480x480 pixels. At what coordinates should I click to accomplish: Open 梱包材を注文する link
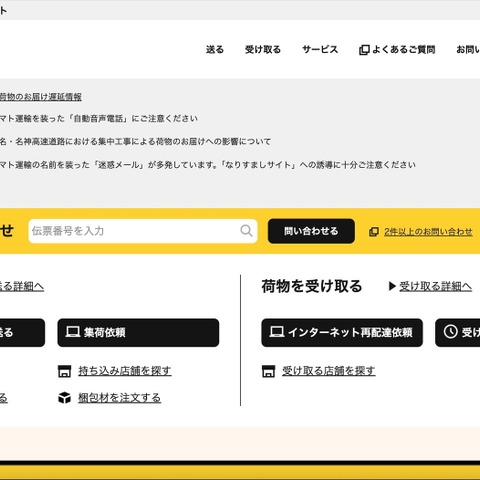pyautogui.click(x=119, y=398)
